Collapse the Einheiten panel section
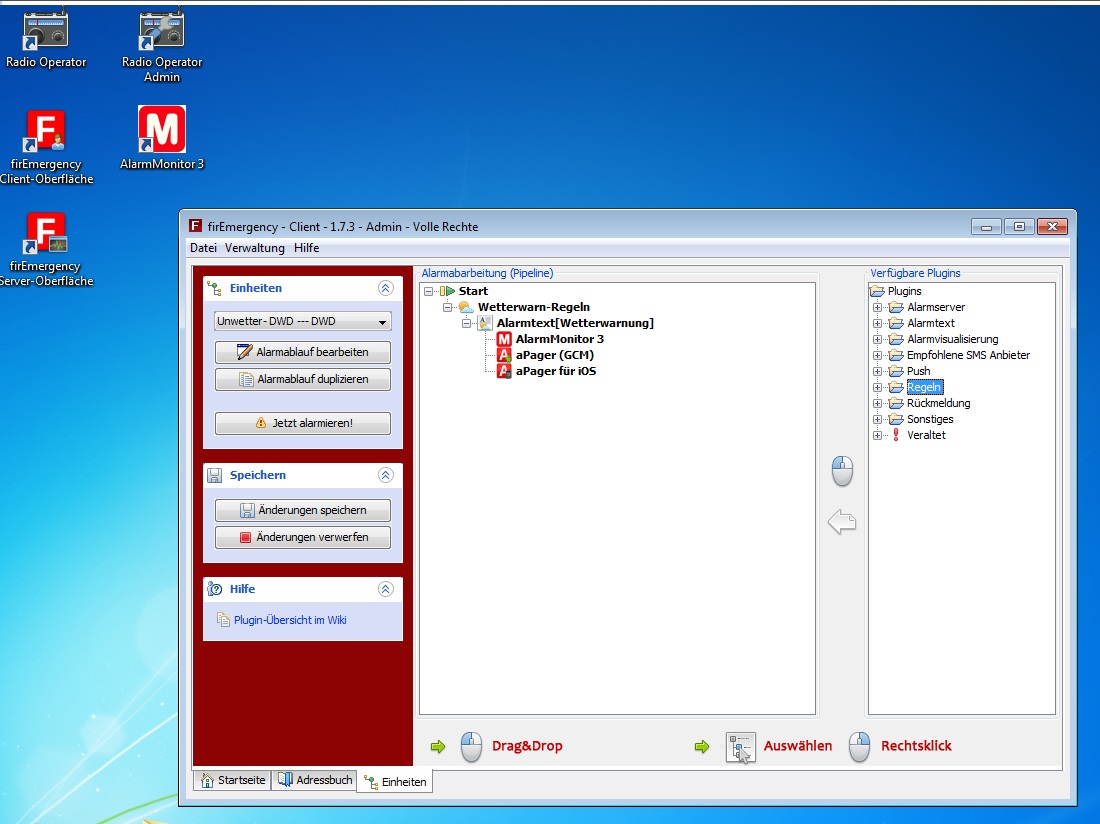Image resolution: width=1100 pixels, height=824 pixels. (x=385, y=288)
